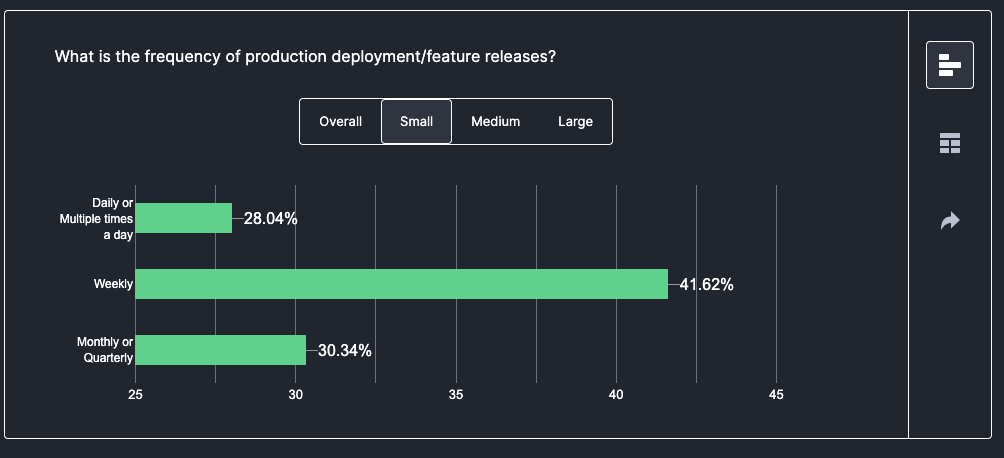The width and height of the screenshot is (1004, 458).
Task: Select the Overall segment
Action: pyautogui.click(x=340, y=122)
